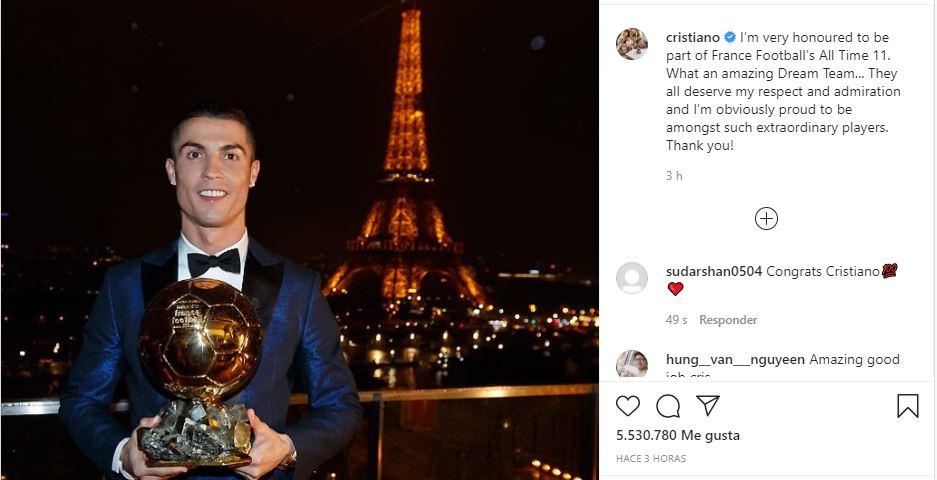Screen dimensions: 937x480
Task: Open cristiano's profile picture avatar
Action: [x=632, y=44]
